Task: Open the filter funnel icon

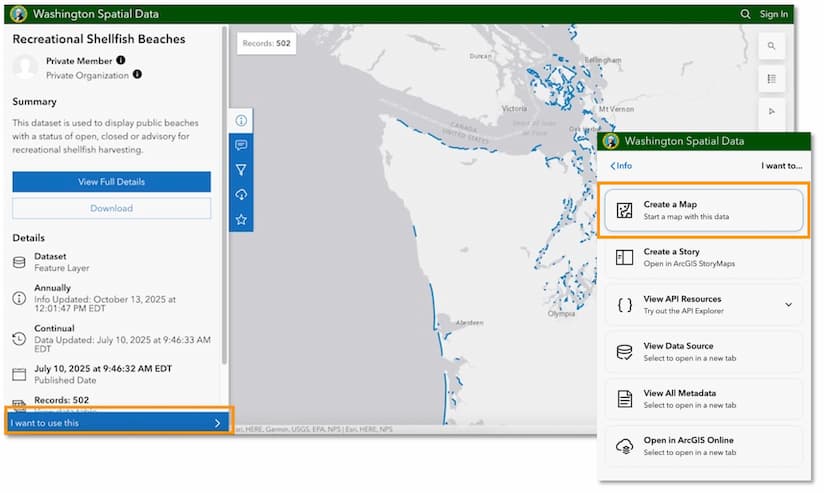Action: (241, 170)
